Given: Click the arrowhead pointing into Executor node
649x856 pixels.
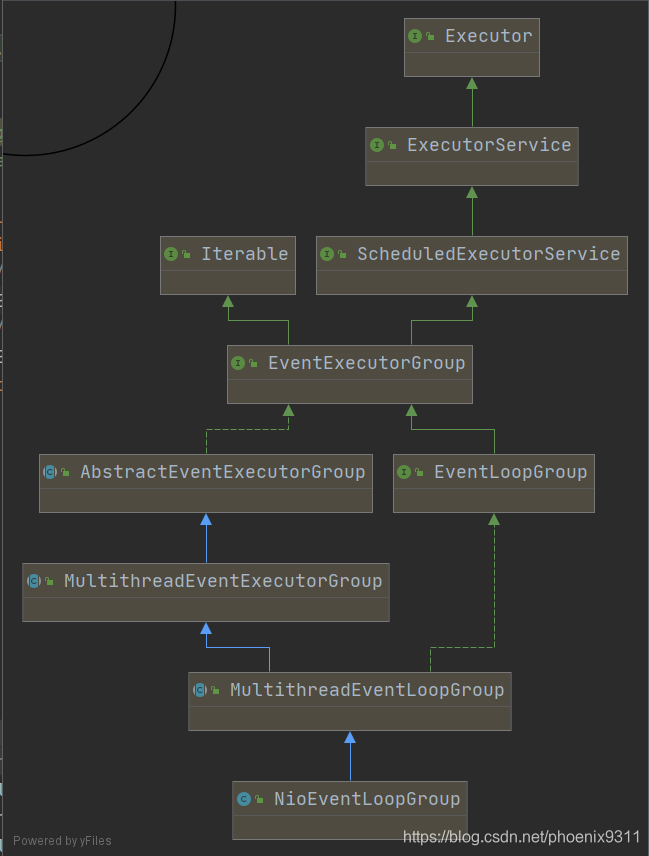Looking at the screenshot, I should pos(472,84).
